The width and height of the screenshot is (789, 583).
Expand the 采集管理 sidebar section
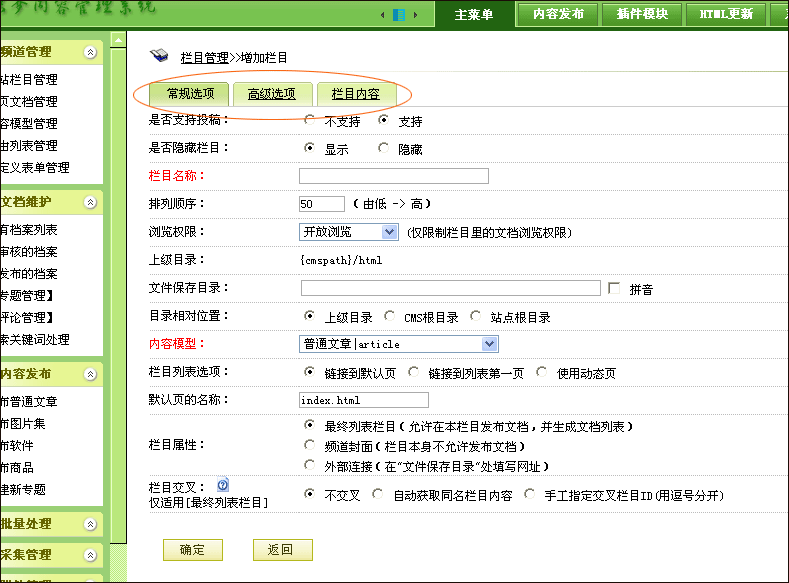(91, 554)
